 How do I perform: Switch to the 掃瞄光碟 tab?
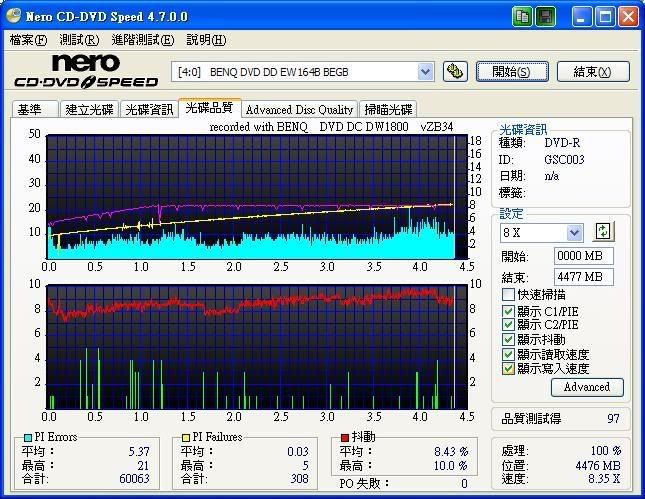point(388,110)
